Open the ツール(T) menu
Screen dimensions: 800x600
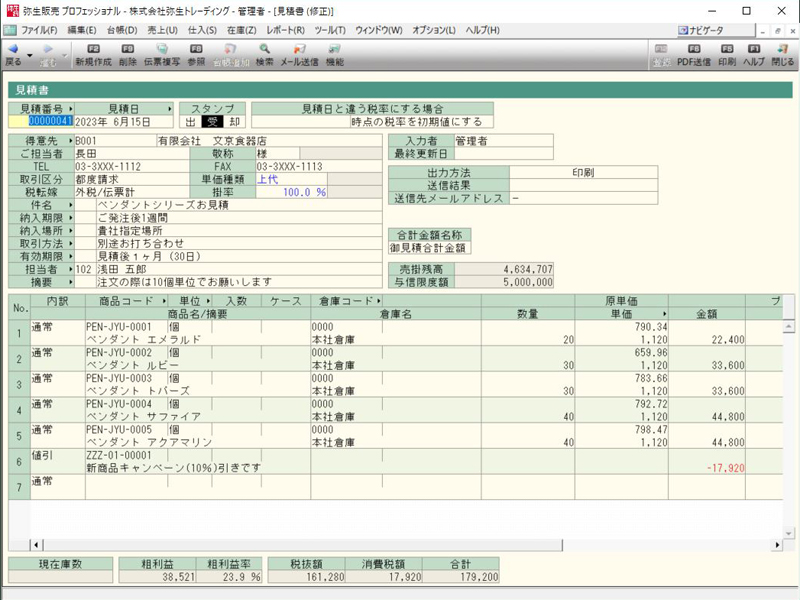point(330,31)
